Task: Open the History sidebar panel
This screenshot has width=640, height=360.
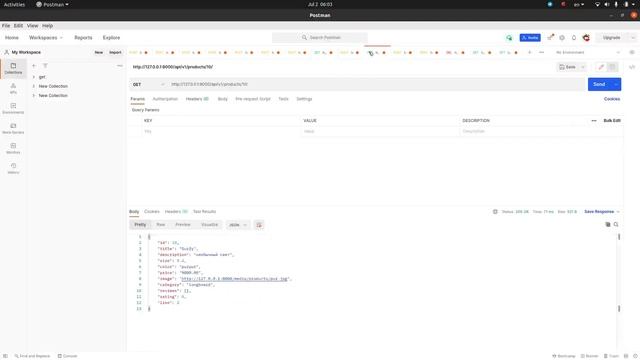Action: tap(13, 168)
